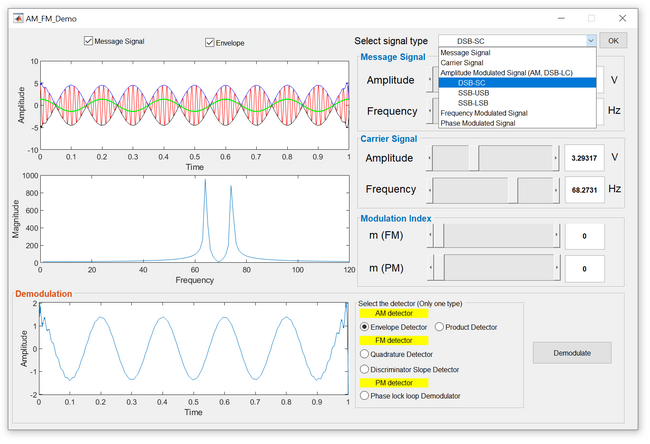
Task: Choose the Quadrature Detector option
Action: [x=364, y=353]
